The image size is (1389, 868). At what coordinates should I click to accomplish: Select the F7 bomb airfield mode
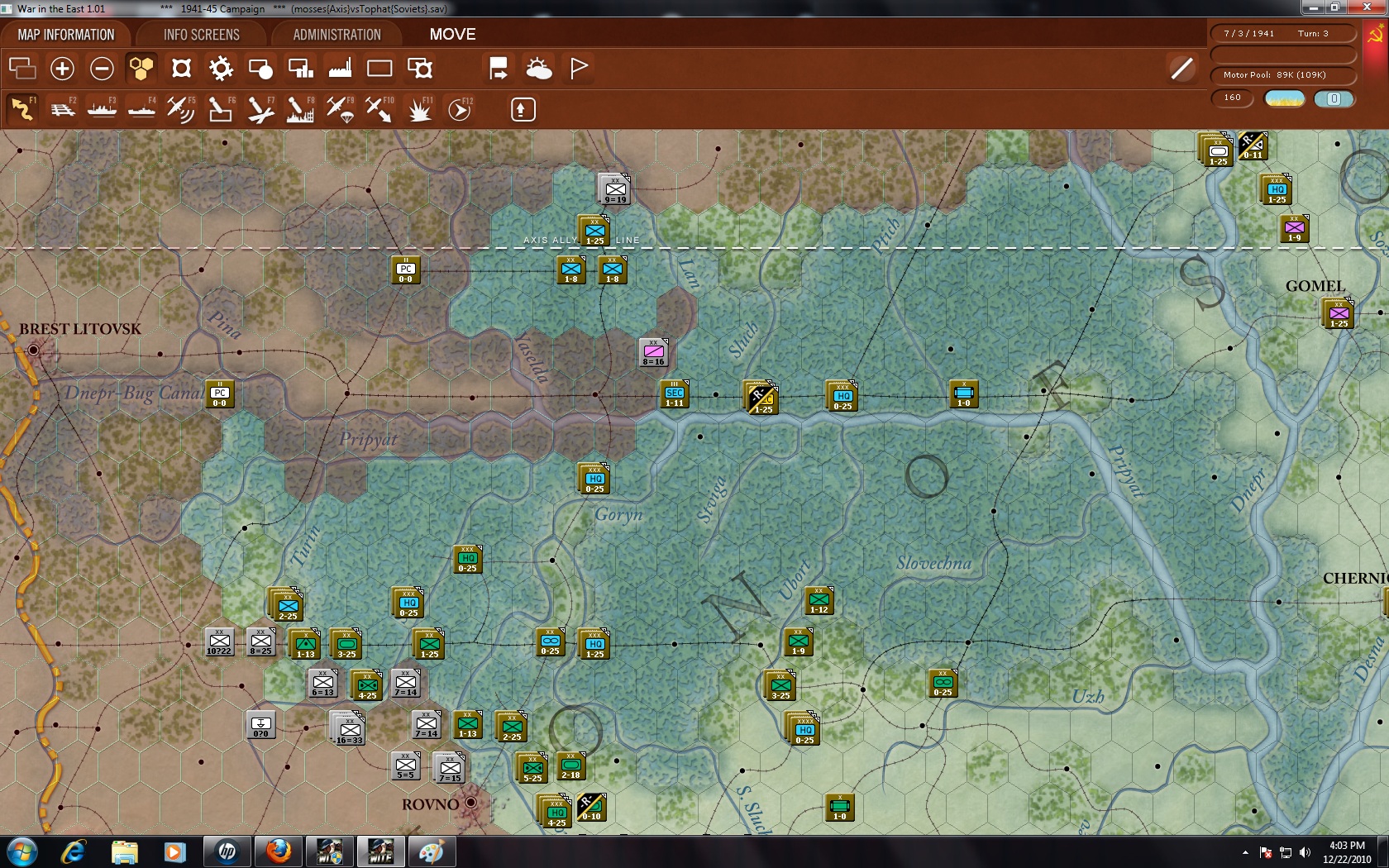pyautogui.click(x=260, y=109)
